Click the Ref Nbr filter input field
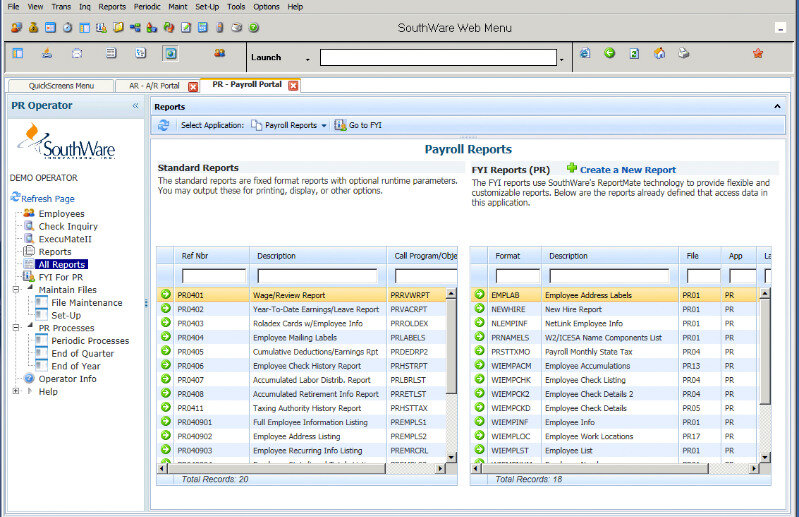The width and height of the screenshot is (799, 517). click(x=213, y=275)
